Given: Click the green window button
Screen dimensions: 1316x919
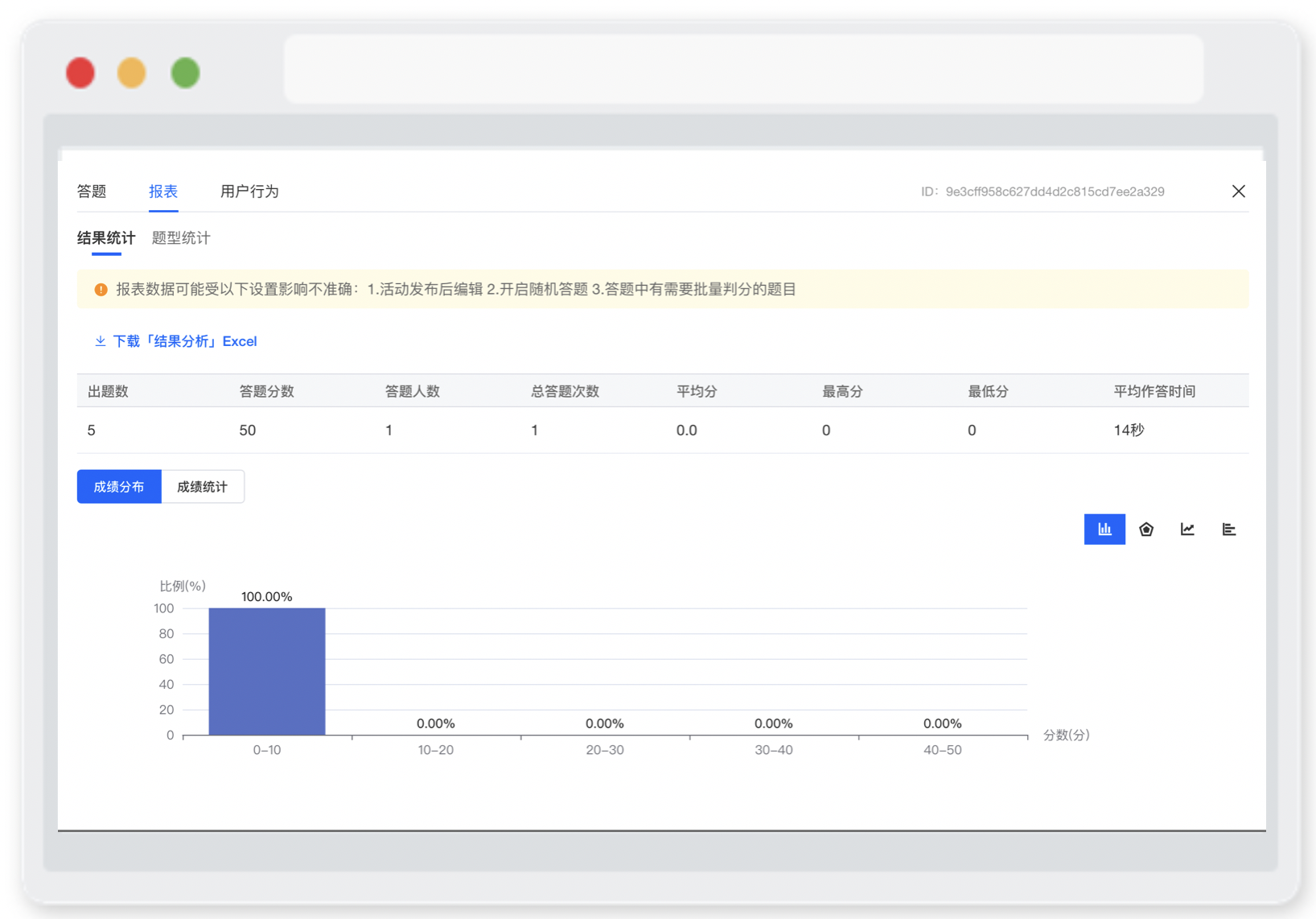Looking at the screenshot, I should click(x=185, y=73).
